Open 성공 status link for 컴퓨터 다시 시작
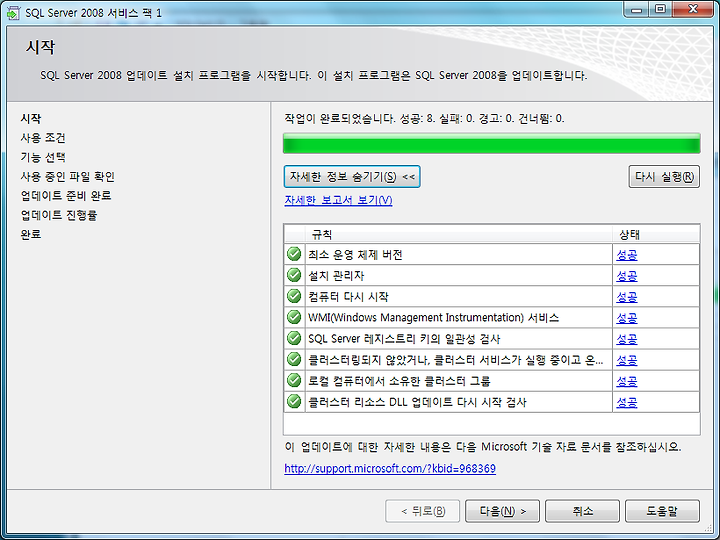Image resolution: width=720 pixels, height=540 pixels. [626, 297]
